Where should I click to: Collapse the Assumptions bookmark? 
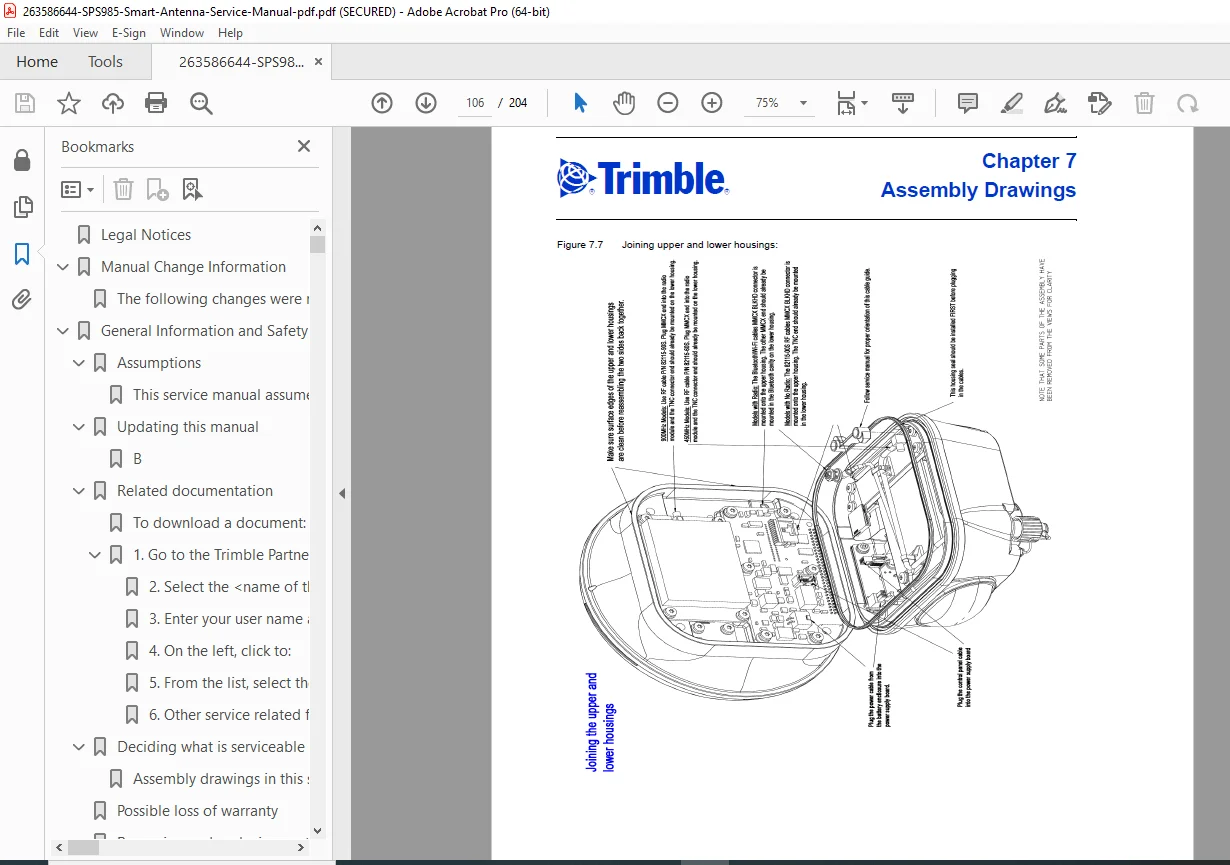click(x=79, y=363)
